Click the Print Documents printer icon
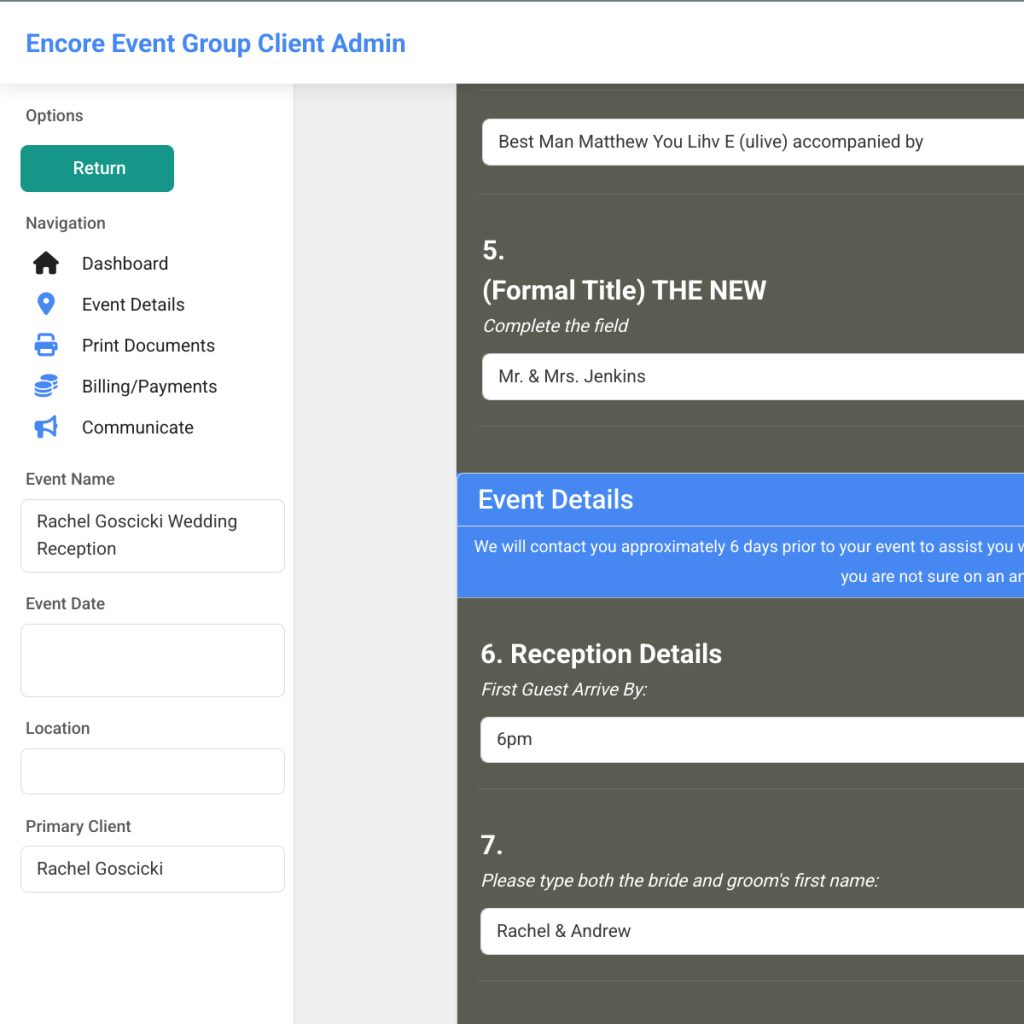This screenshot has width=1024, height=1024. 46,346
